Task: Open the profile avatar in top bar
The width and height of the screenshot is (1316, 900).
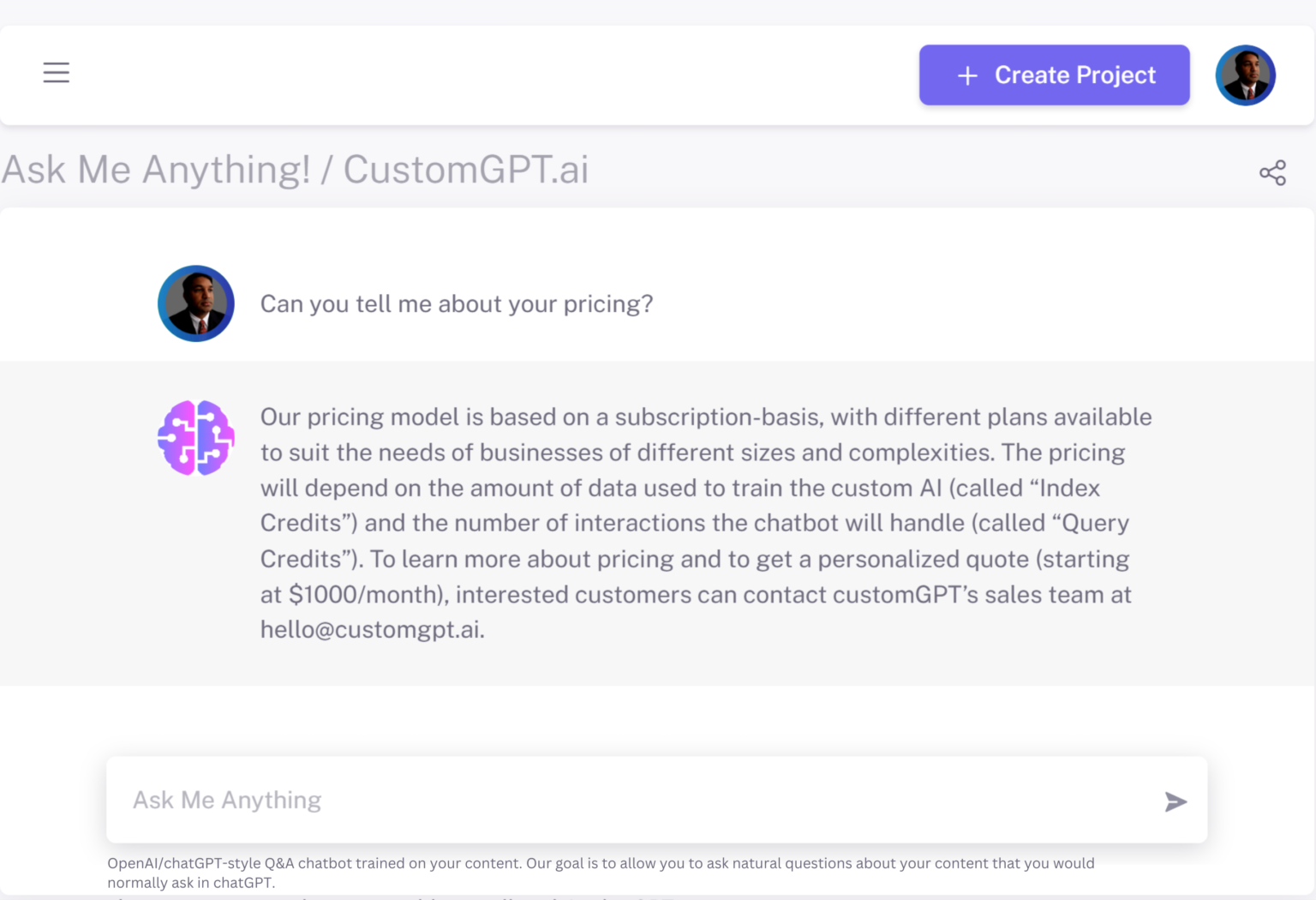Action: (1245, 75)
